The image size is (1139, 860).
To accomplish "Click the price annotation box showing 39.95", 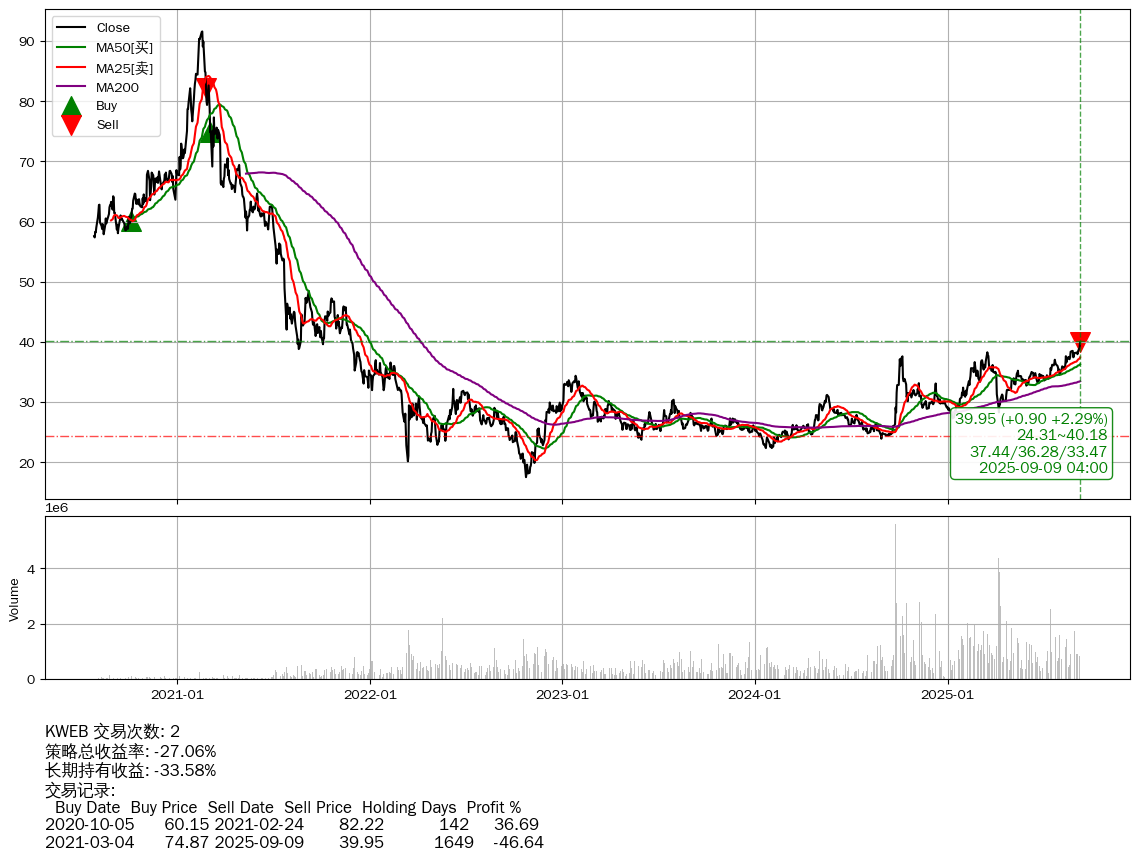I will point(1031,443).
